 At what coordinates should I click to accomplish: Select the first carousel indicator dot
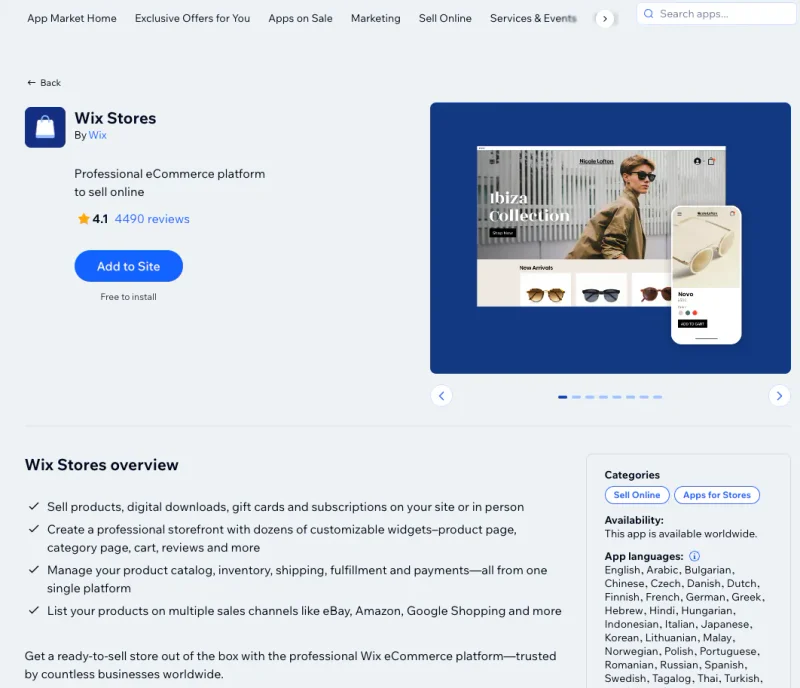[562, 397]
